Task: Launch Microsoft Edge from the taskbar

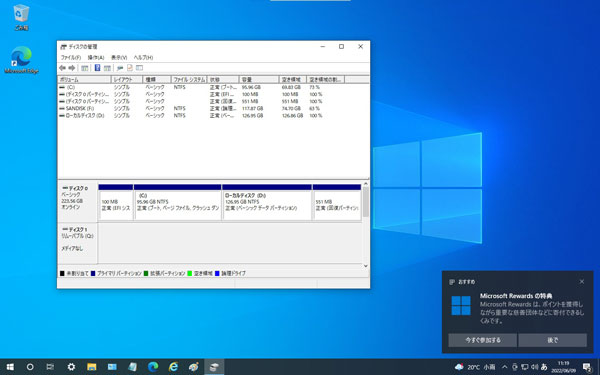Action: tap(153, 367)
